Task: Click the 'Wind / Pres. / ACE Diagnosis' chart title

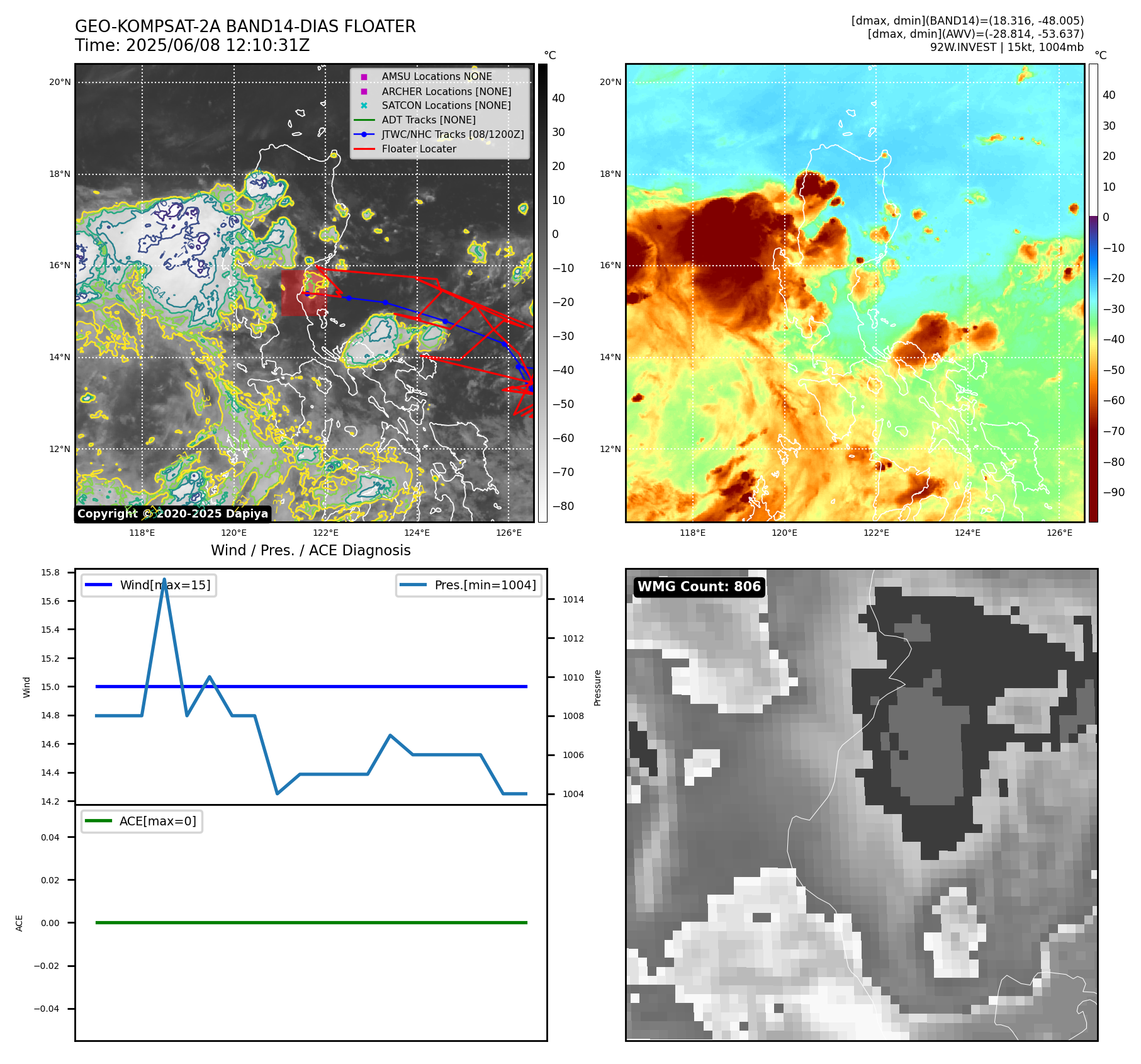Action: [311, 550]
